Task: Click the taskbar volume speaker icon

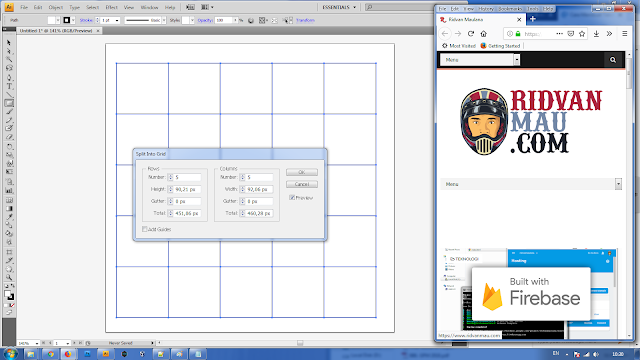Action: pyautogui.click(x=596, y=354)
